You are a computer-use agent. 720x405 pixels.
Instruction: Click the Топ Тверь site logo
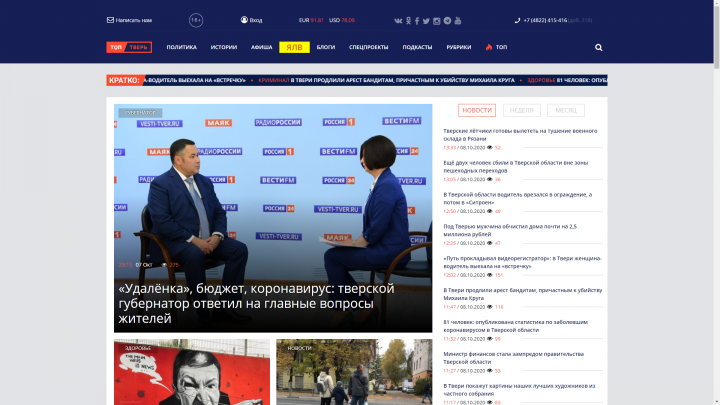(129, 47)
